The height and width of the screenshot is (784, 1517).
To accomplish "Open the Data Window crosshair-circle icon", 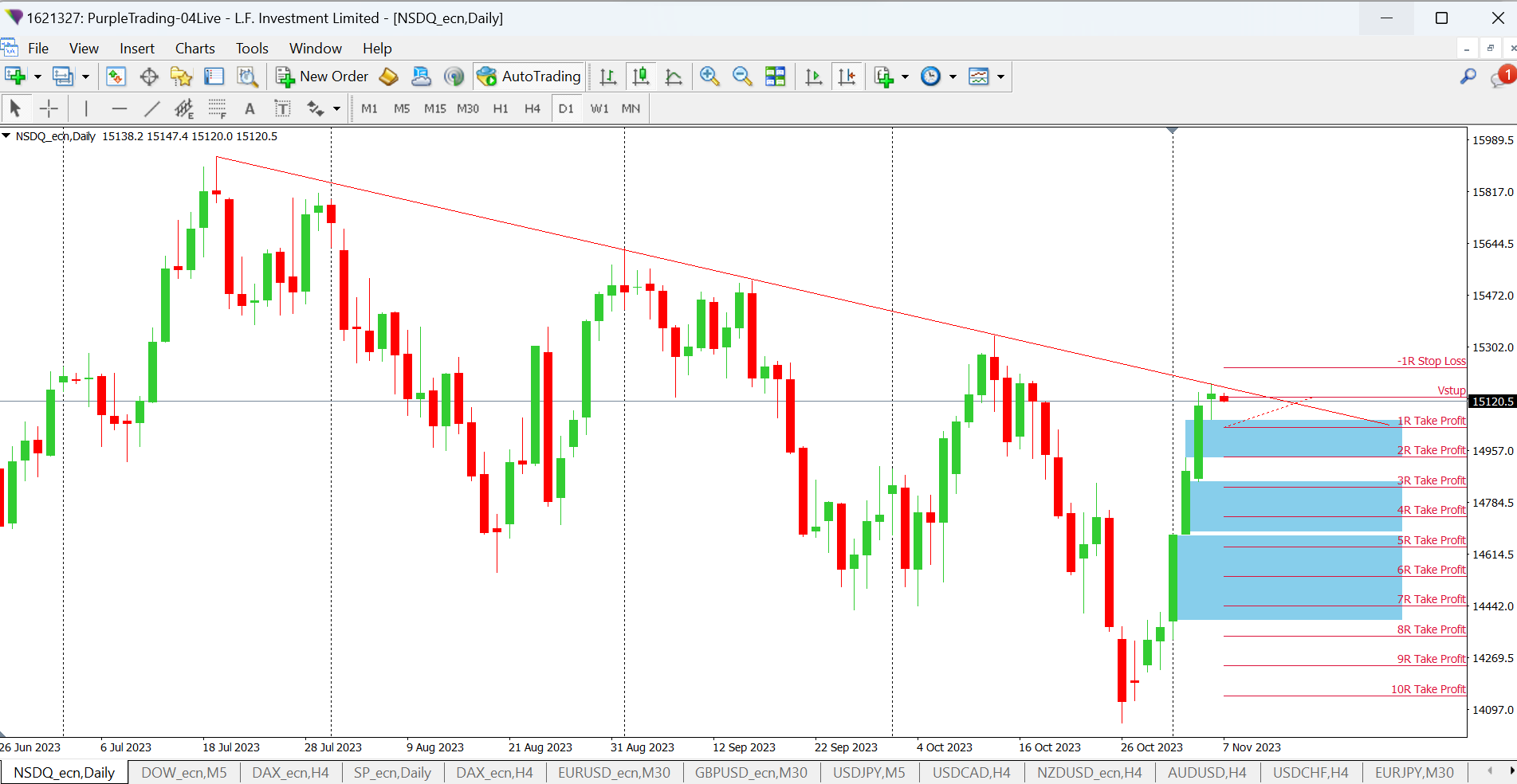I will point(149,76).
